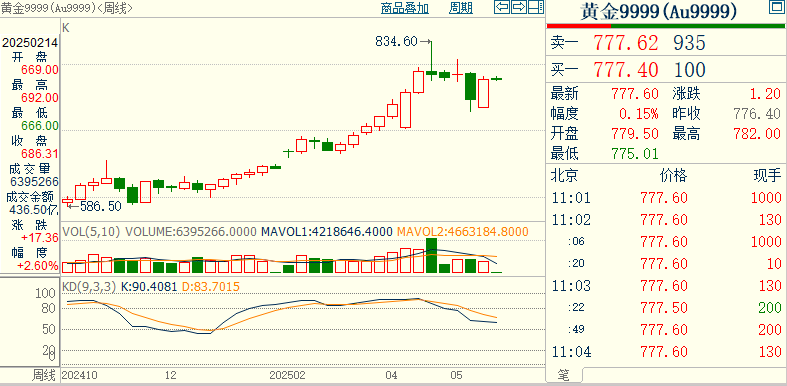This screenshot has height=386, width=787.
Task: Select the tallest green volume bar
Action: 431,255
